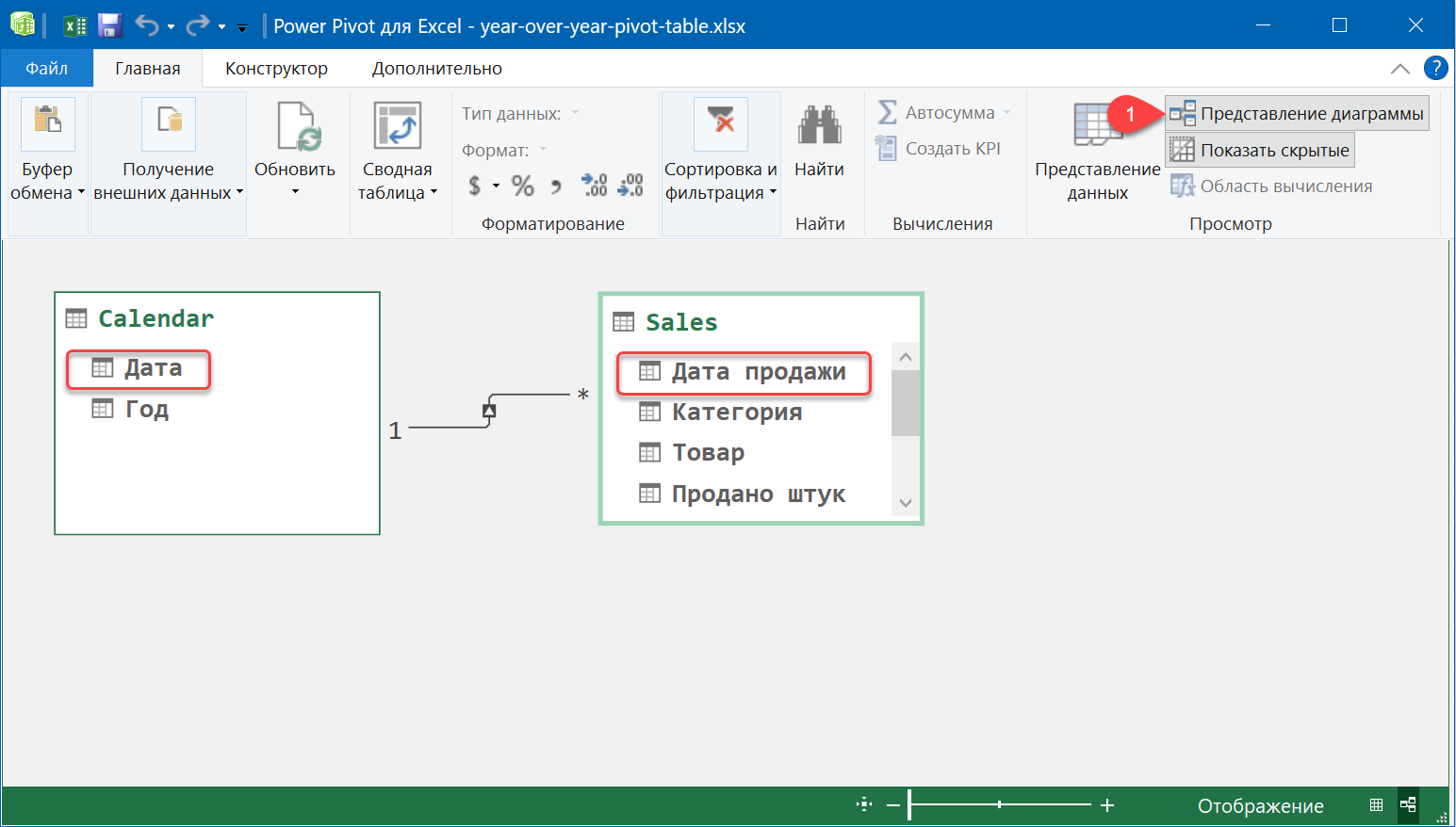Click Sales table scrollbar thumb

(905, 403)
